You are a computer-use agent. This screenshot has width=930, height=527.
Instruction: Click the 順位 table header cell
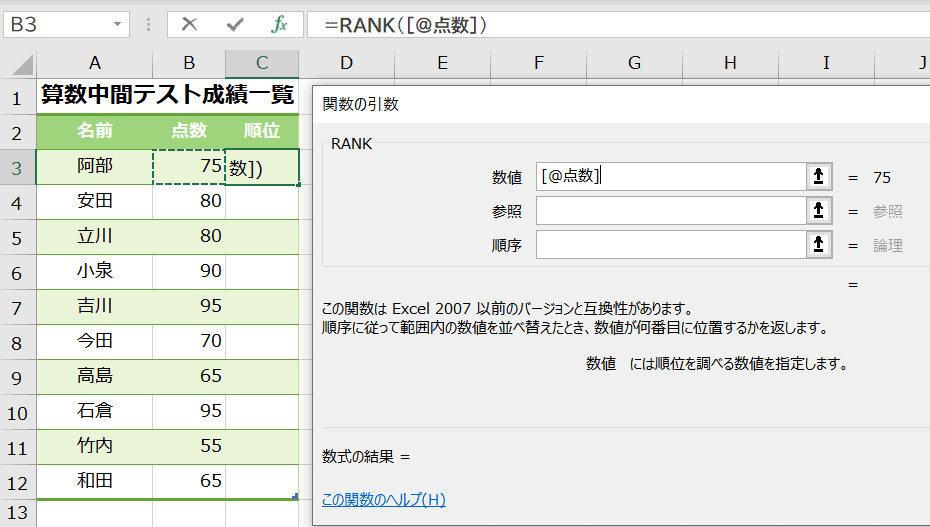click(x=262, y=131)
